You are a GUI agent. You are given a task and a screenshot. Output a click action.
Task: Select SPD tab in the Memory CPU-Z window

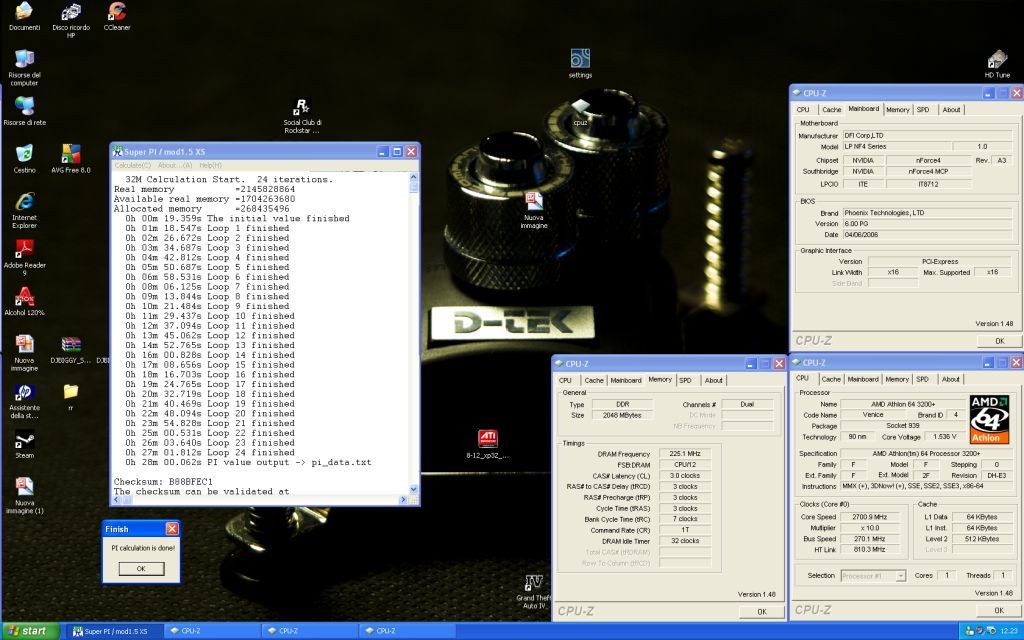click(685, 380)
